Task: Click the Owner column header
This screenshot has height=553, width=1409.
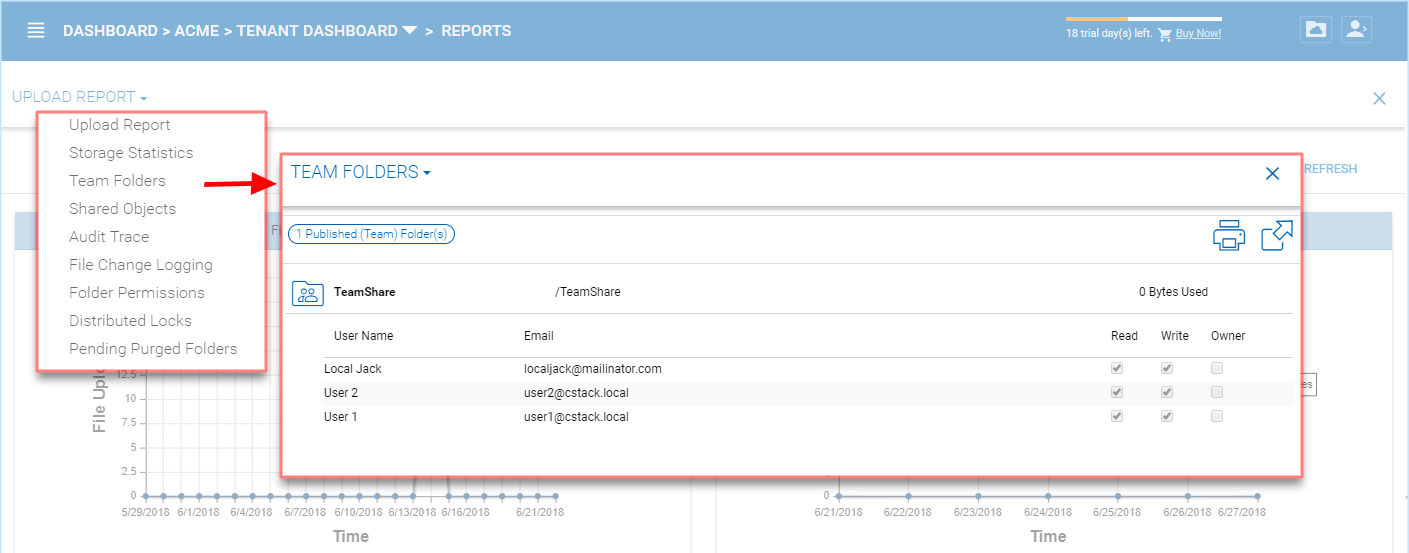Action: click(1228, 336)
